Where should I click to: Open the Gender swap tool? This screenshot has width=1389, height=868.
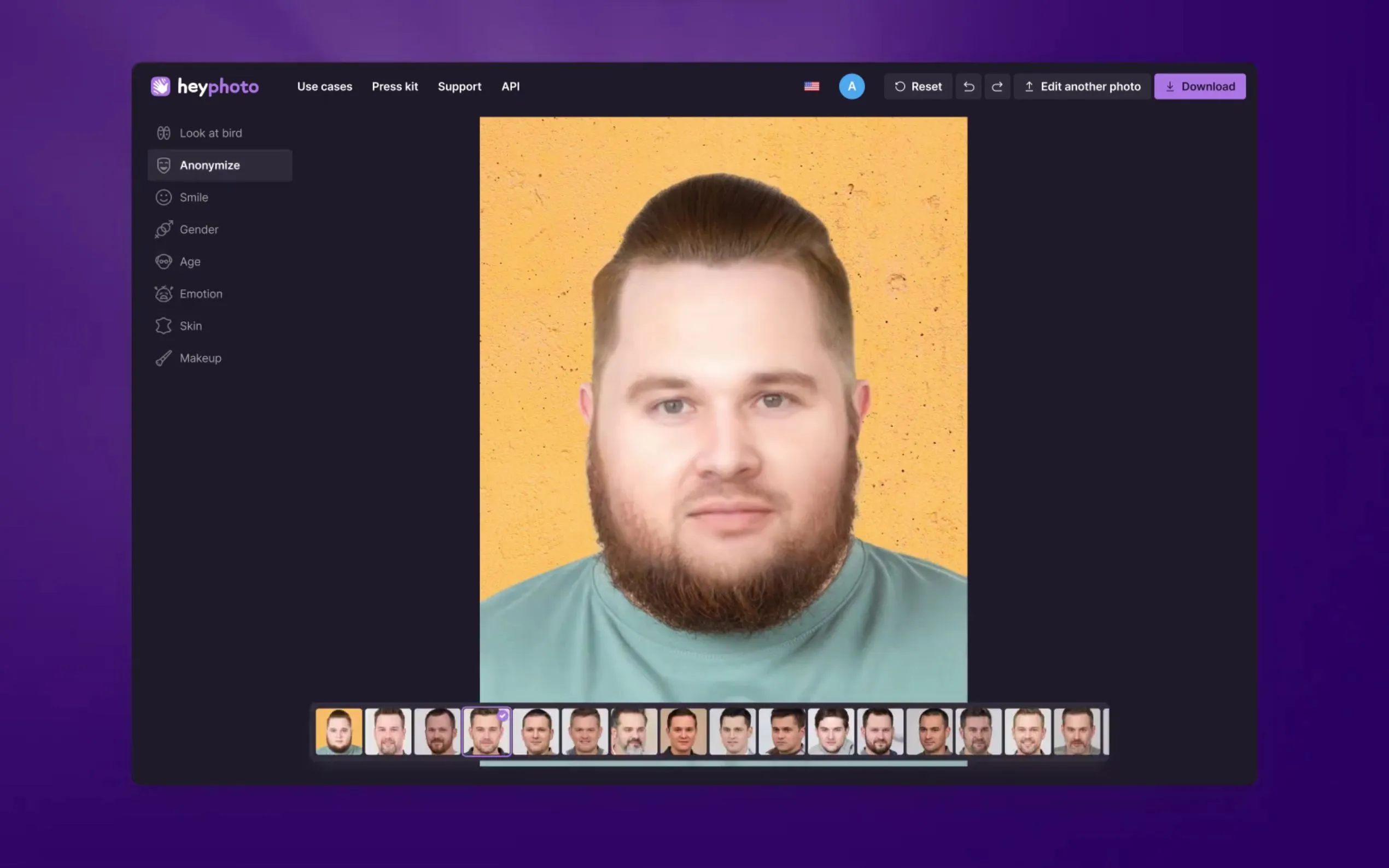(199, 230)
